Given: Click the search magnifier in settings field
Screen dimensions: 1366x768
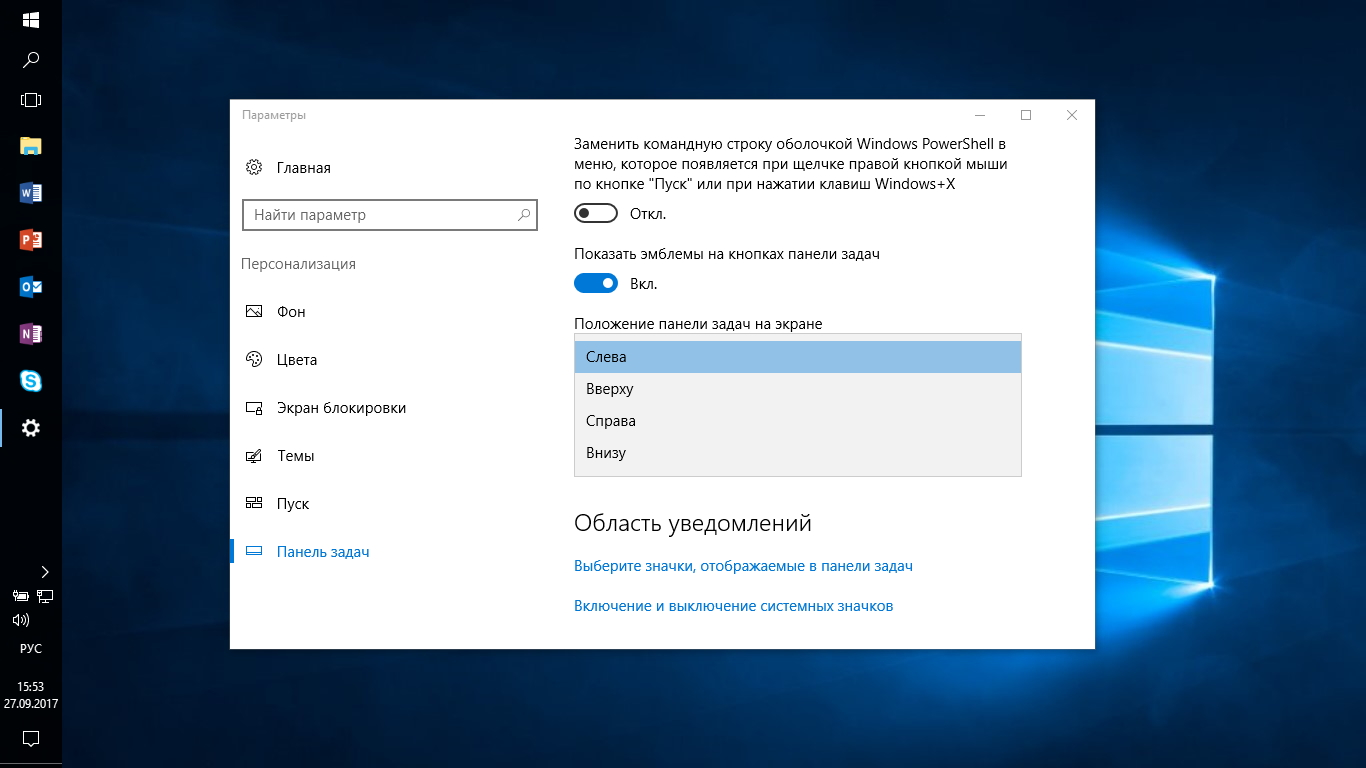Looking at the screenshot, I should click(523, 215).
